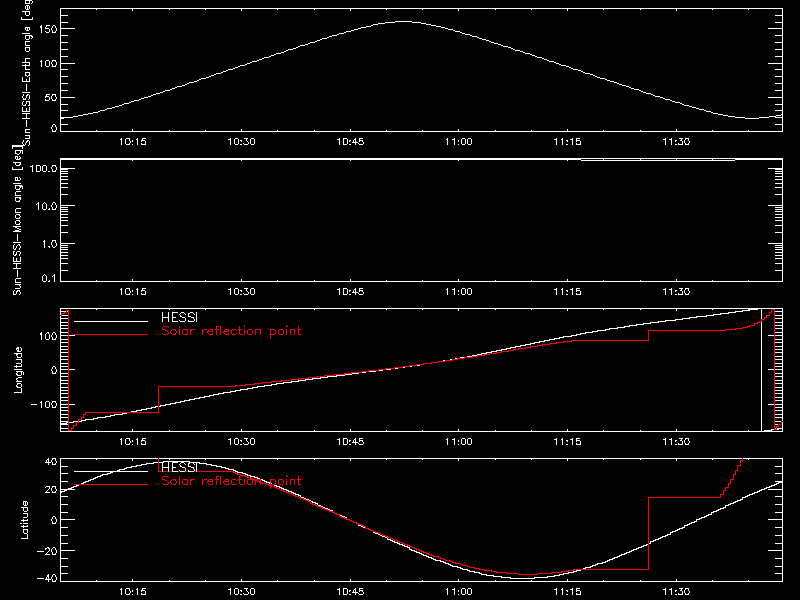The image size is (800, 600).
Task: Click -20 tick on Latitude axis
Action: (x=47, y=551)
